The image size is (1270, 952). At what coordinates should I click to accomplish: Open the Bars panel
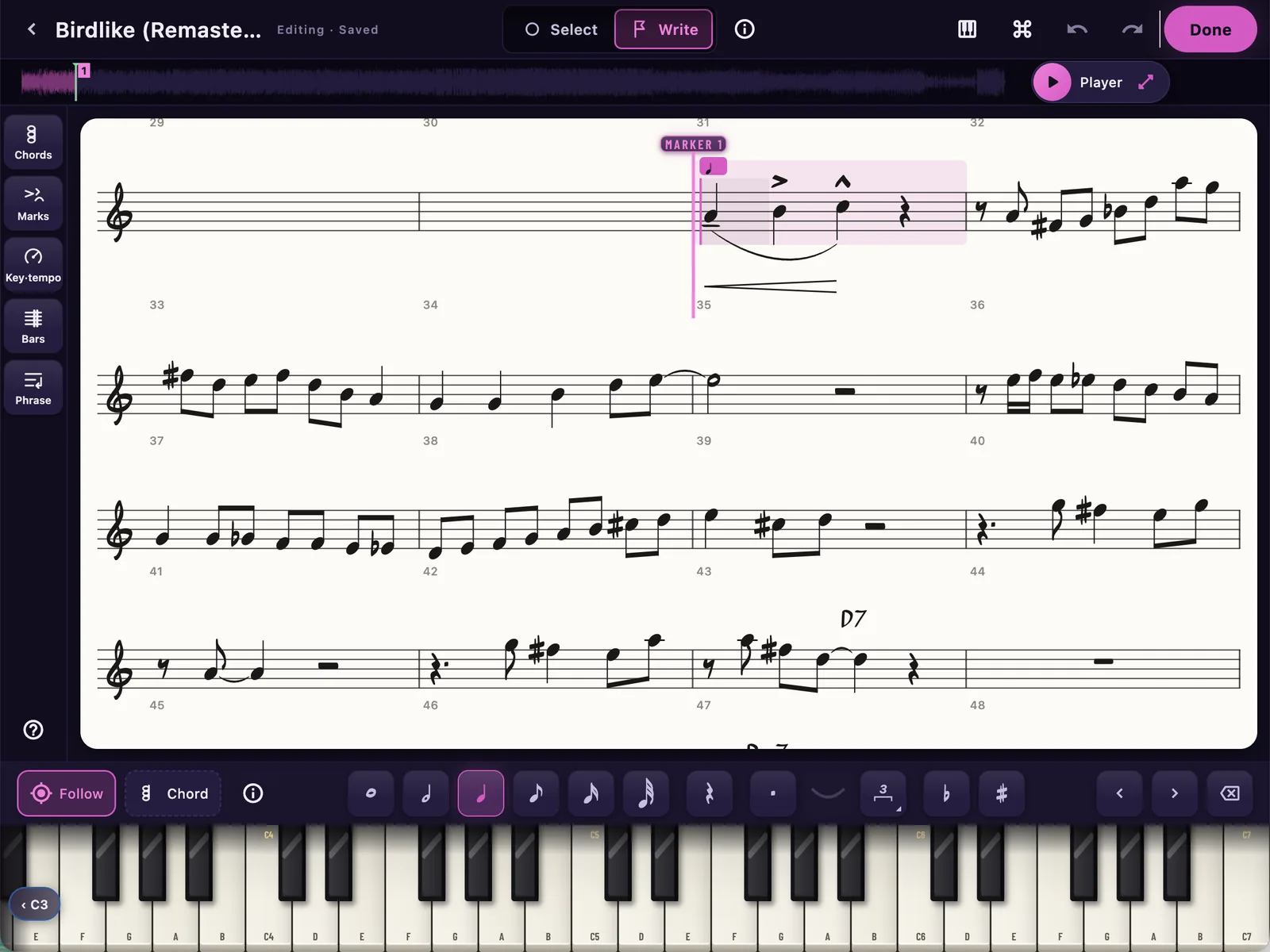[x=33, y=326]
